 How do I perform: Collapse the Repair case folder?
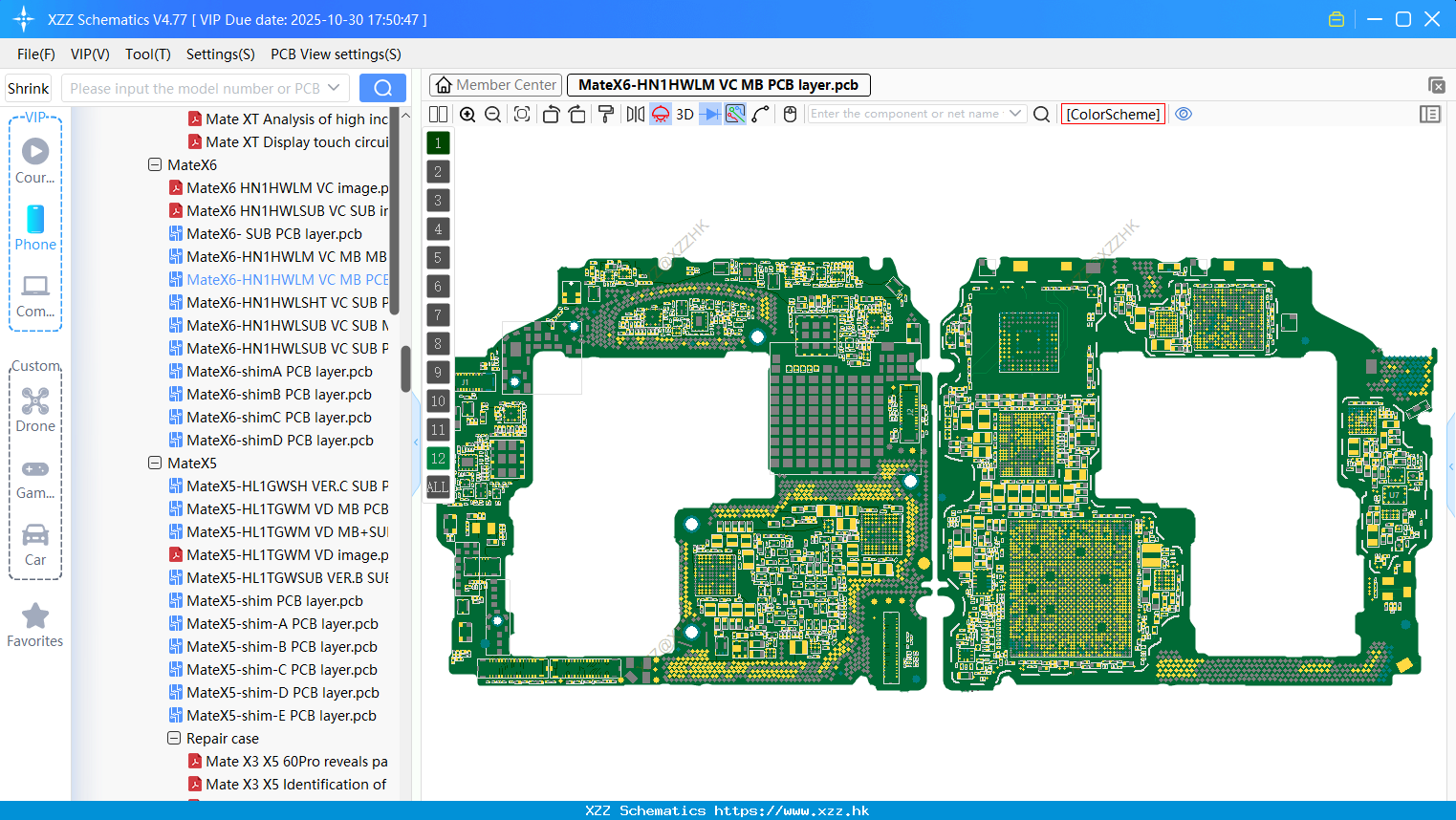coord(174,738)
